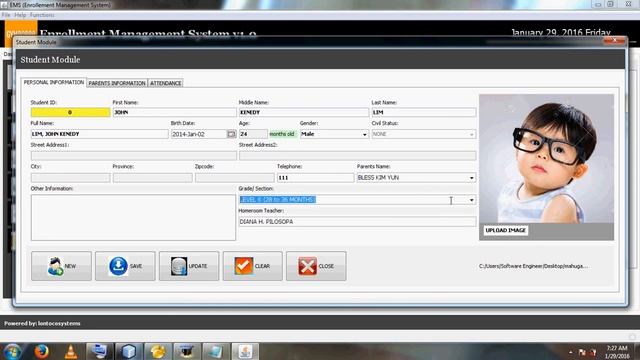Click the date text January 29, 2016
640x360 pixels.
(x=560, y=33)
